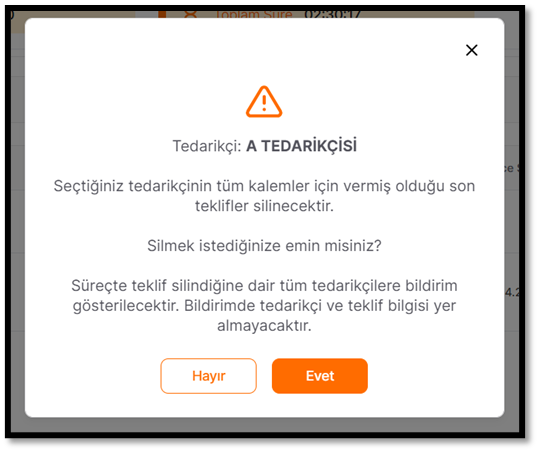538x451 pixels.
Task: Click the partially hidden '4.2' value at right edge
Action: pos(512,292)
